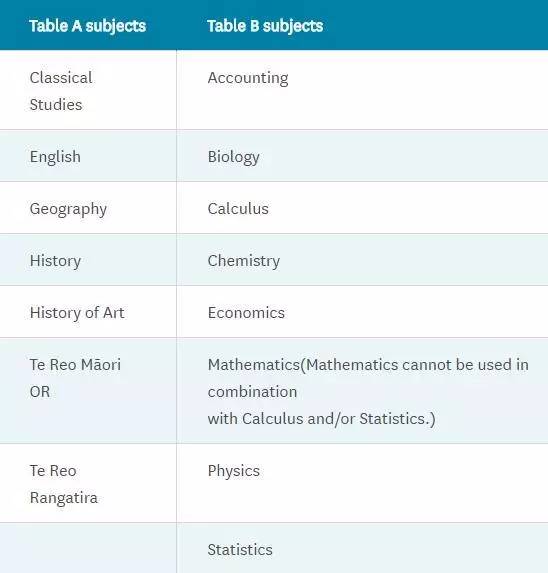Select the Te Reo Rangatira cell

point(88,483)
